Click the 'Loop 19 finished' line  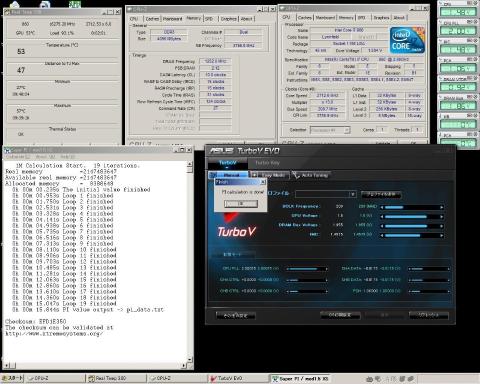coord(64,304)
